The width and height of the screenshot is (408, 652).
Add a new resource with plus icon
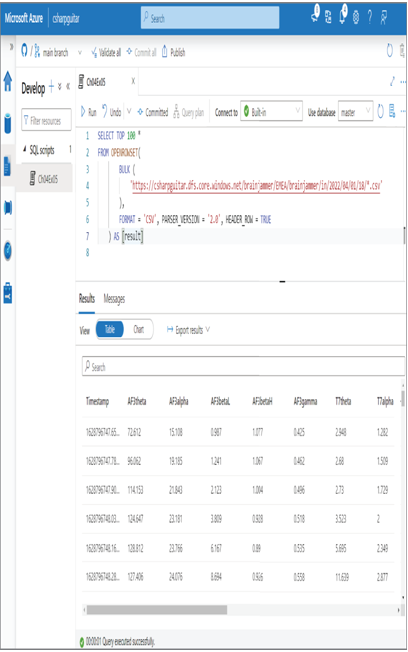(x=52, y=86)
